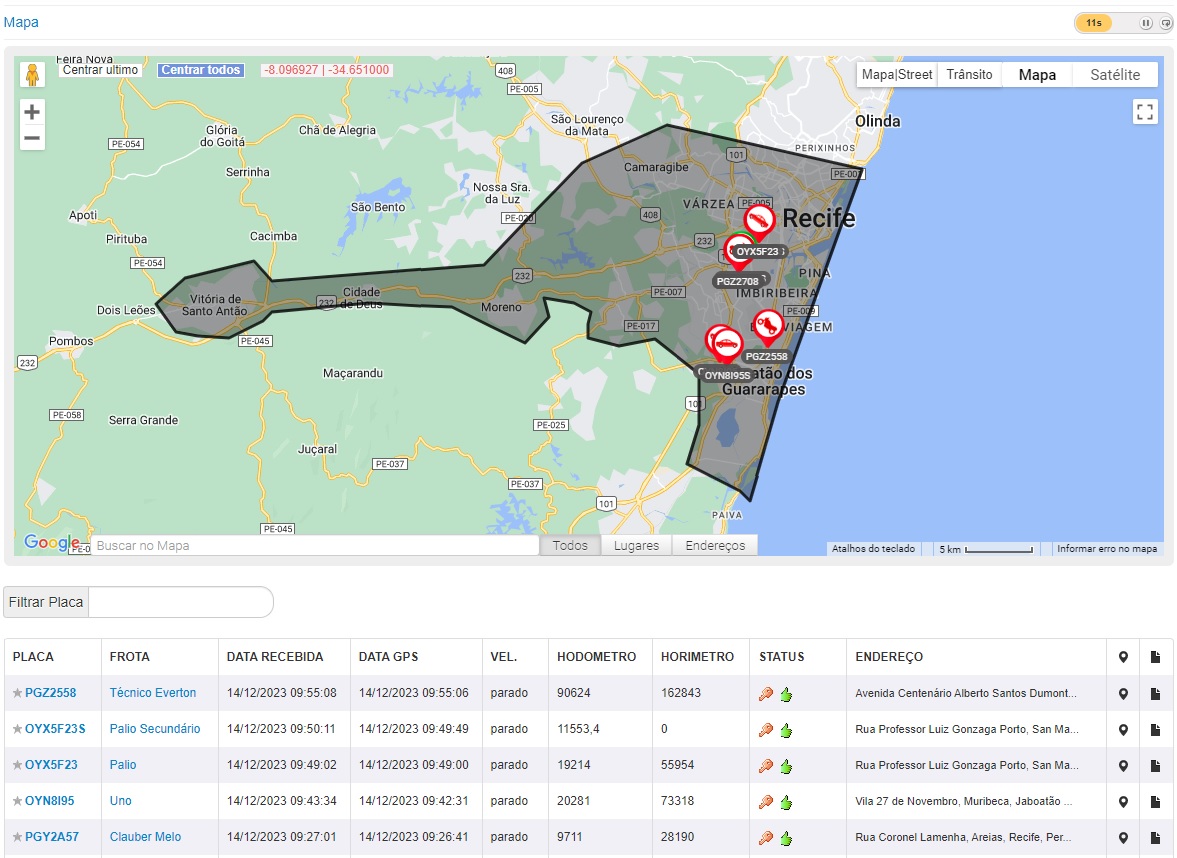Click the address Avenida Centenário Alberto Santos Dumont
1177x858 pixels.
(965, 694)
